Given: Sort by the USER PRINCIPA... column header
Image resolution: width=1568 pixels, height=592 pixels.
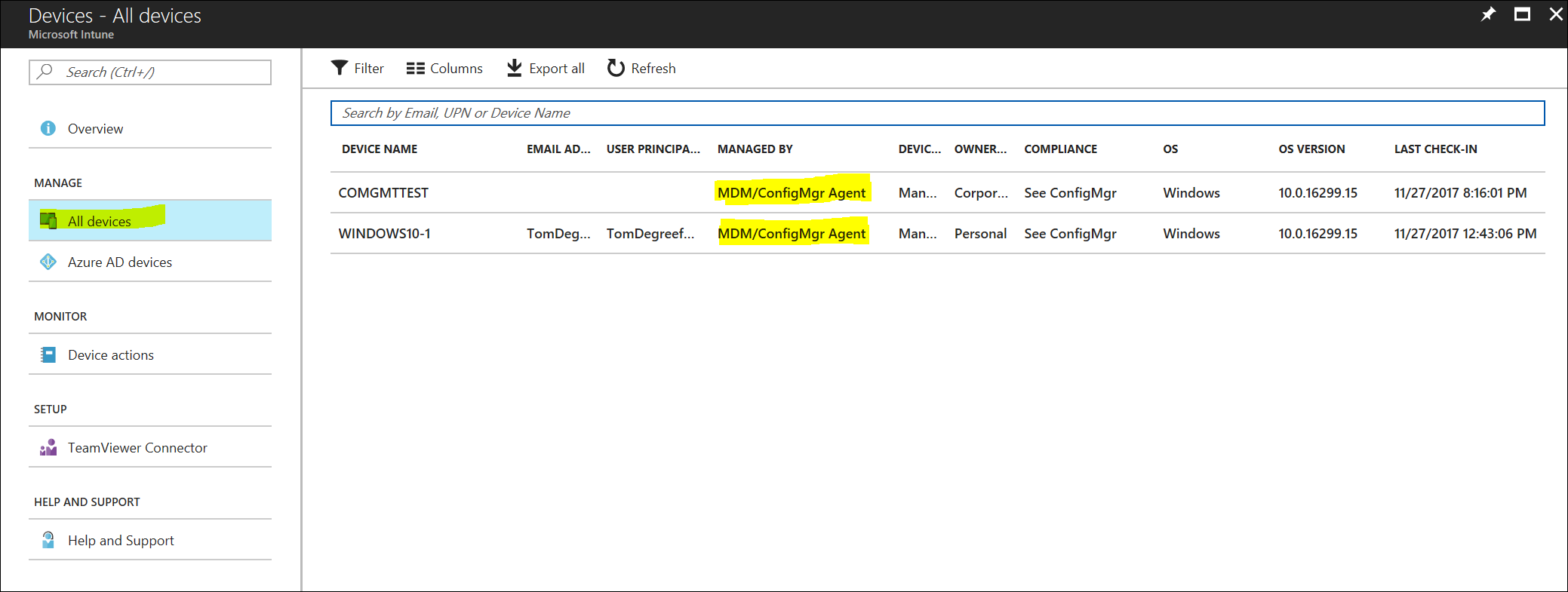Looking at the screenshot, I should coord(653,149).
